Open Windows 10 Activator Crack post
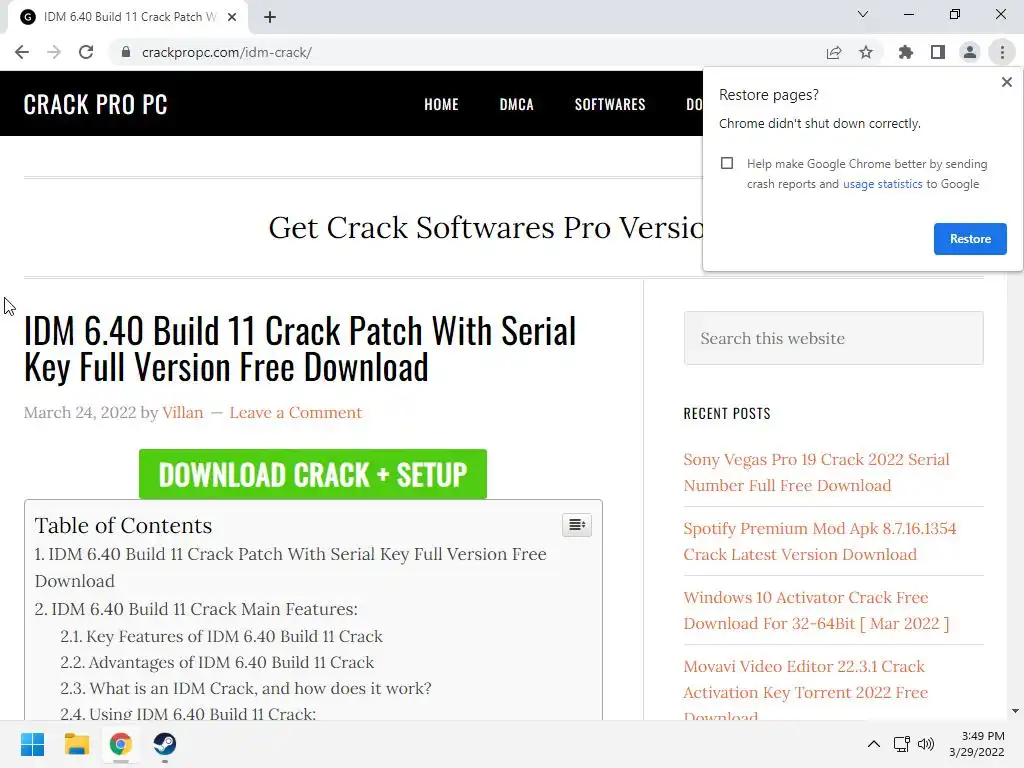 [x=816, y=611]
